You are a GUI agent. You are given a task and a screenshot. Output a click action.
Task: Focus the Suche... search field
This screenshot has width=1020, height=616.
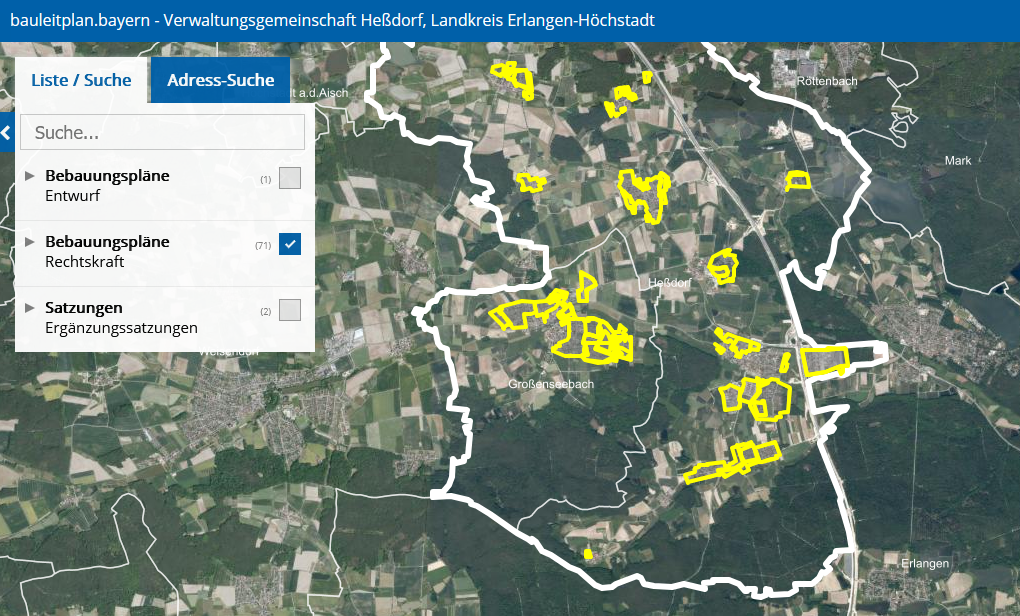coord(162,132)
